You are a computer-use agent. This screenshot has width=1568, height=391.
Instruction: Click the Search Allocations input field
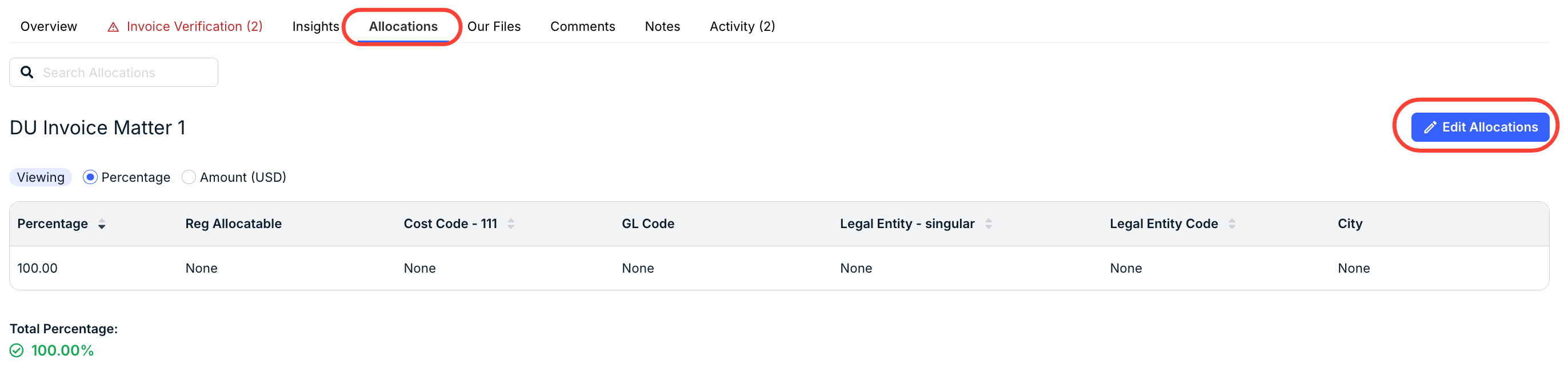(114, 73)
